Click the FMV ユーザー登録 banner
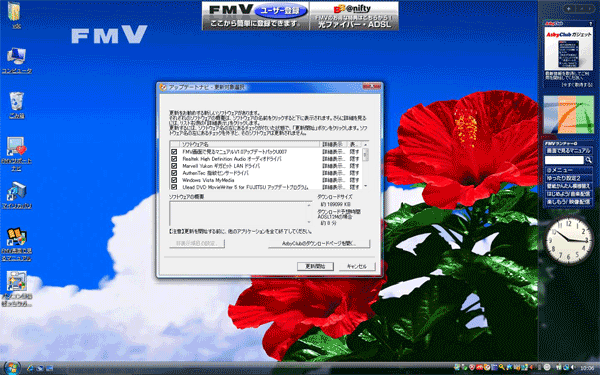Viewport: 600px width, 375px height. pyautogui.click(x=256, y=16)
